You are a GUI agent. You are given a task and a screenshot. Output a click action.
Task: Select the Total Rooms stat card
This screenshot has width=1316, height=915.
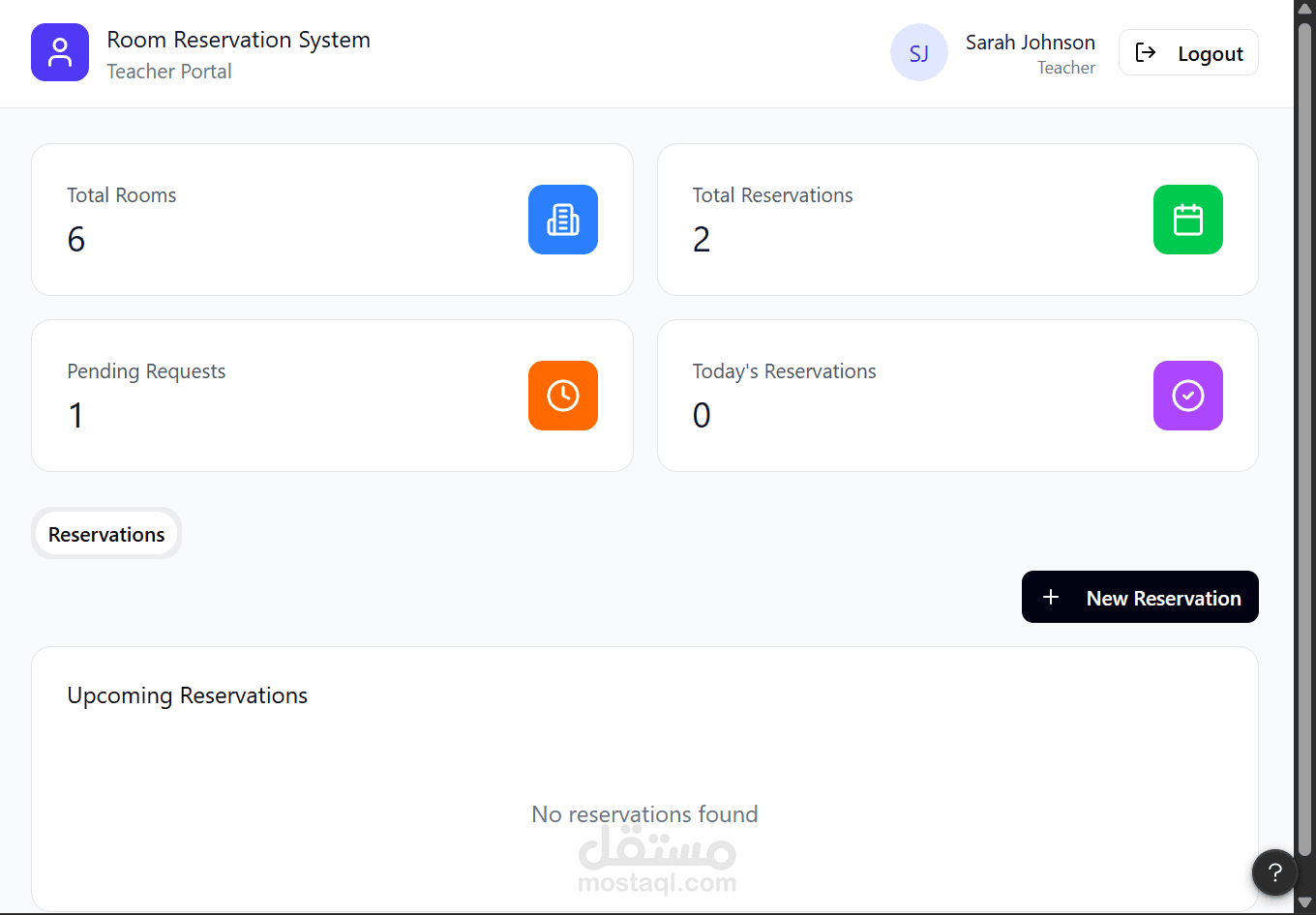[x=290, y=220]
